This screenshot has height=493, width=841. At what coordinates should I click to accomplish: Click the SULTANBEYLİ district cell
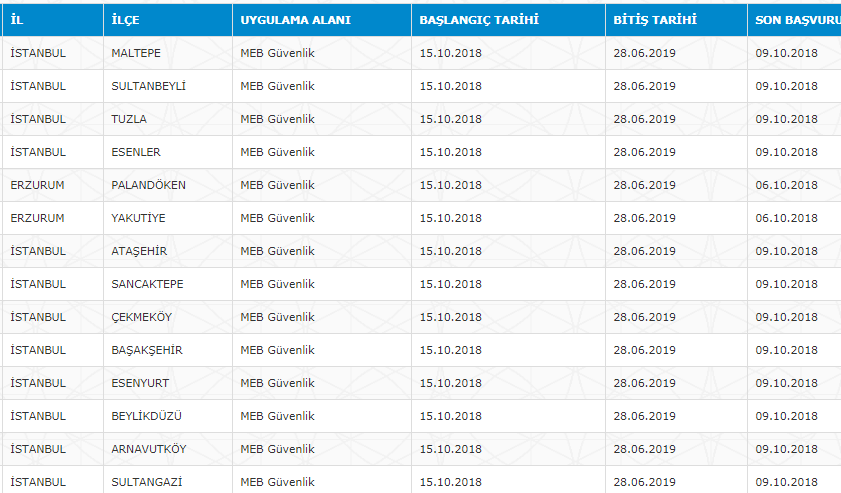click(148, 86)
